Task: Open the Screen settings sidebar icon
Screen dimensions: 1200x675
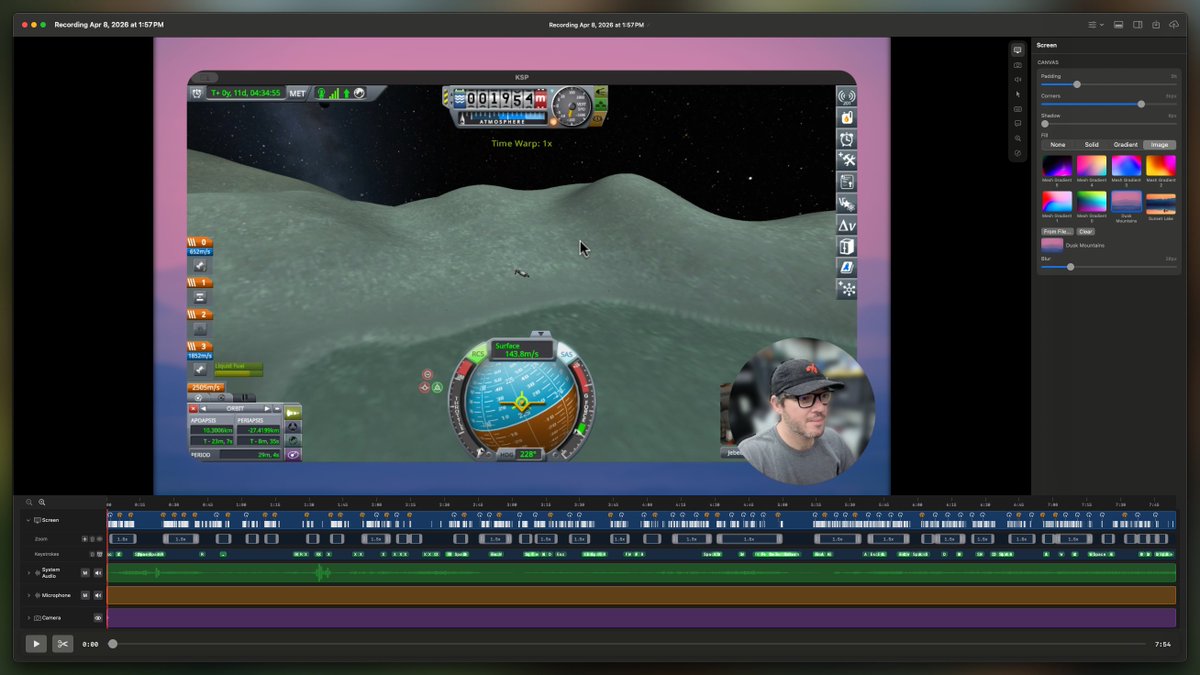Action: (x=1017, y=49)
